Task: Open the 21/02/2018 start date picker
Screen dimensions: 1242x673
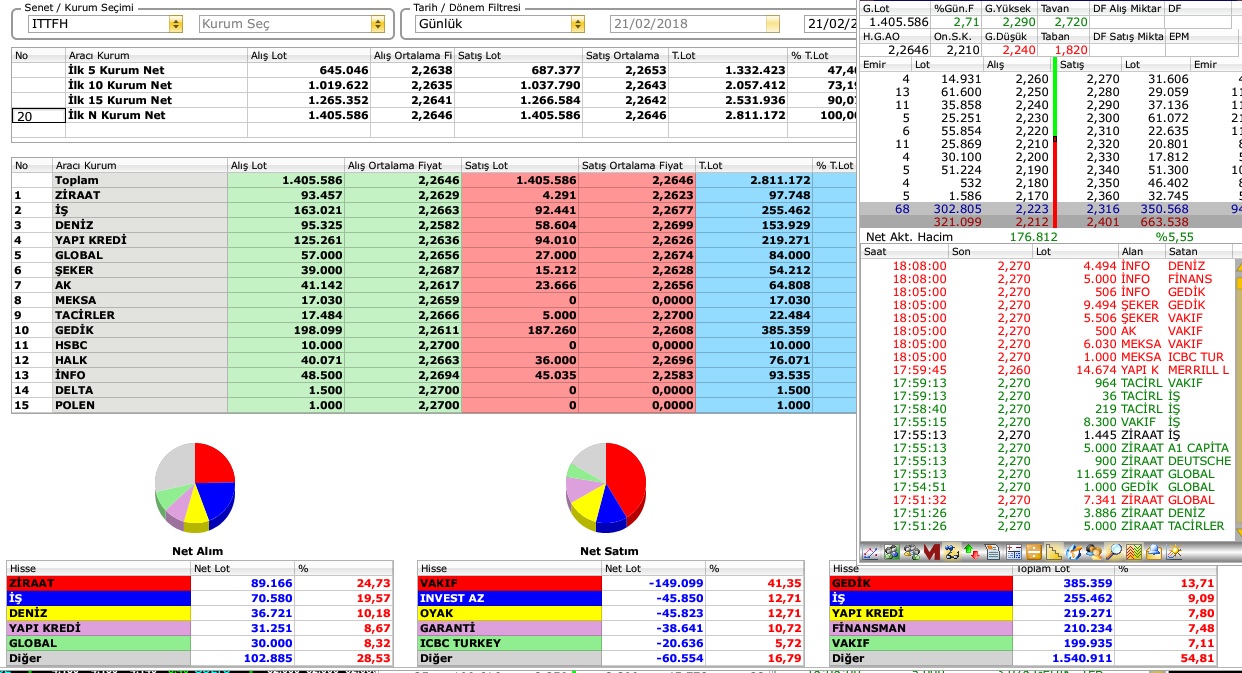Action: pos(773,24)
